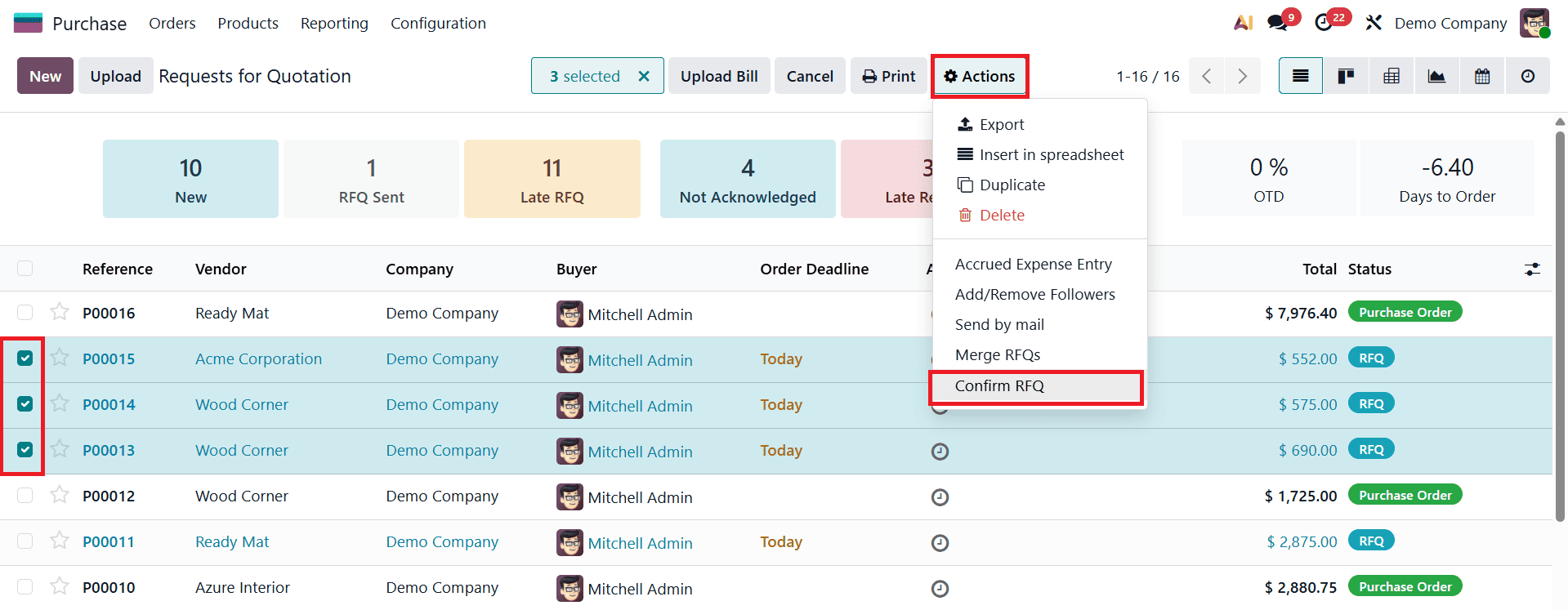Viewport: 1568px width, 610px height.
Task: Open the conversations messages icon
Action: [1277, 23]
